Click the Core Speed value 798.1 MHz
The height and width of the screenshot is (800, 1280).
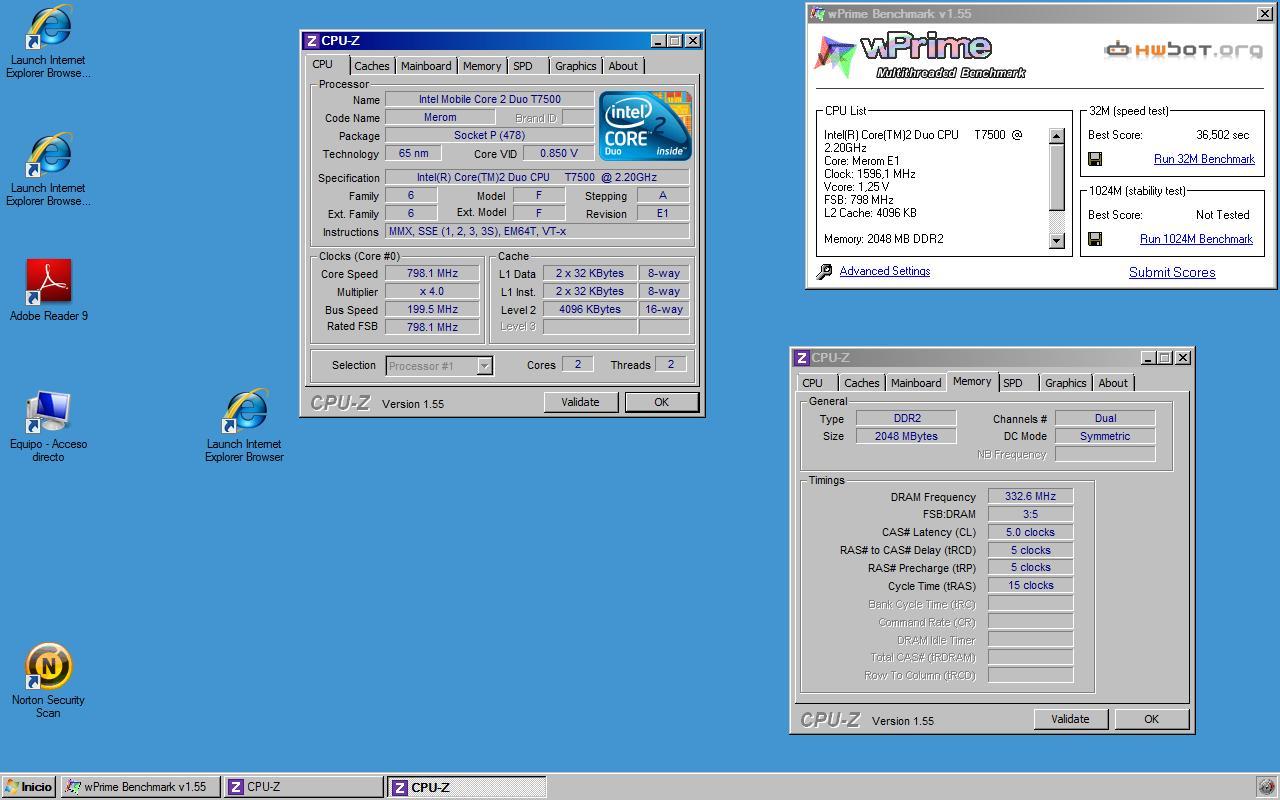[x=432, y=273]
